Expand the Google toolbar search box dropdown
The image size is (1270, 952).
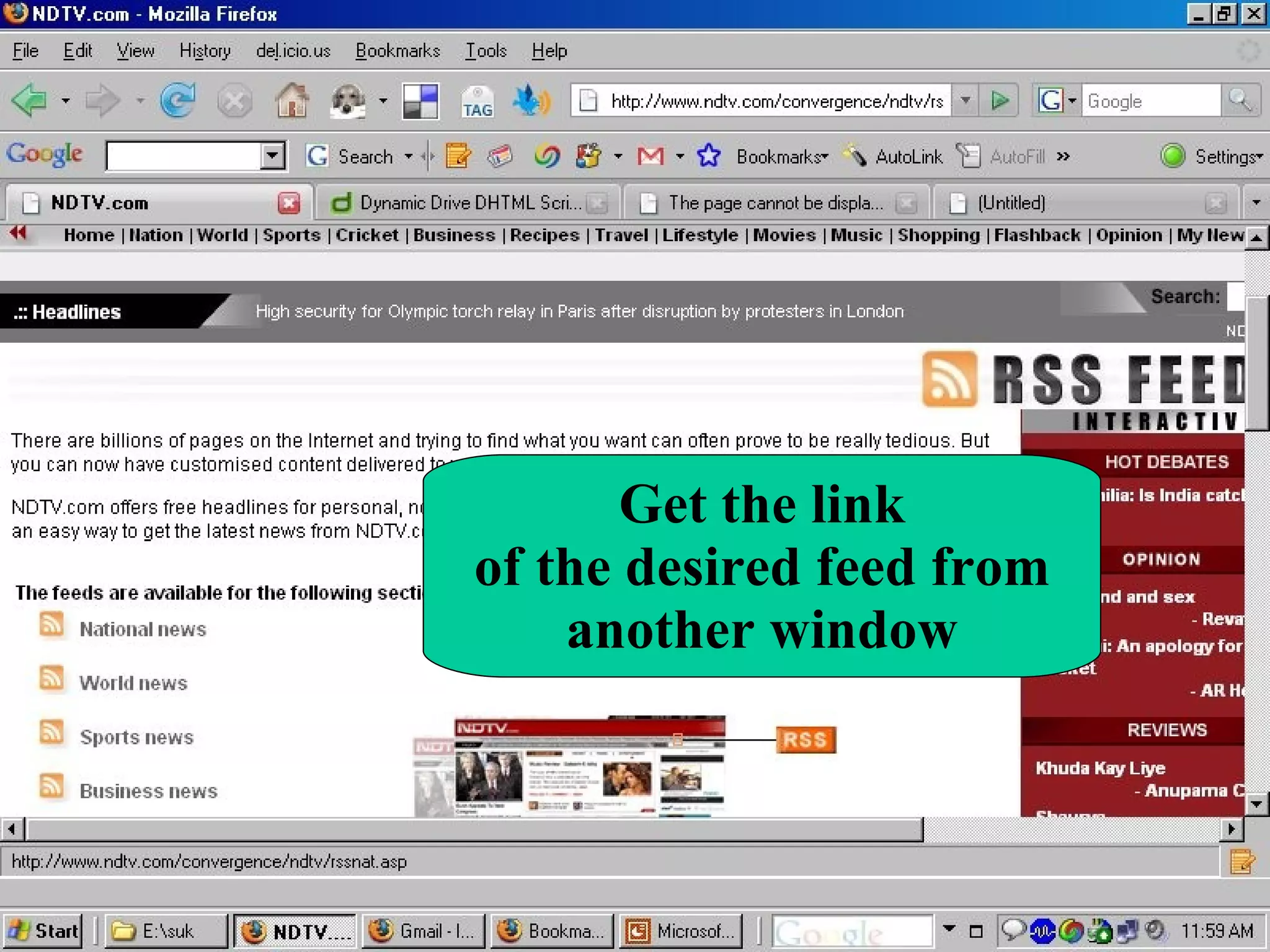click(272, 156)
